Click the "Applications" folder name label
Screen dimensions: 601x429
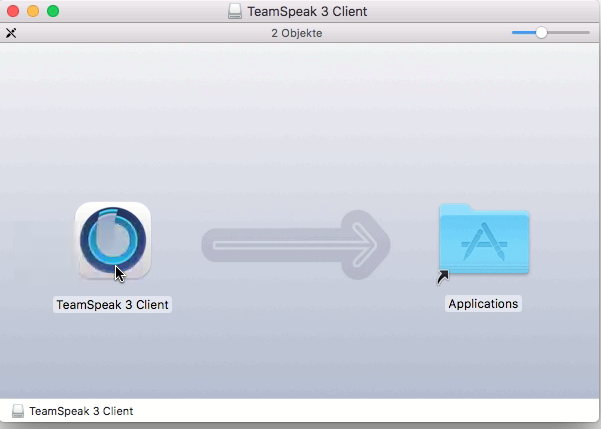pyautogui.click(x=483, y=303)
